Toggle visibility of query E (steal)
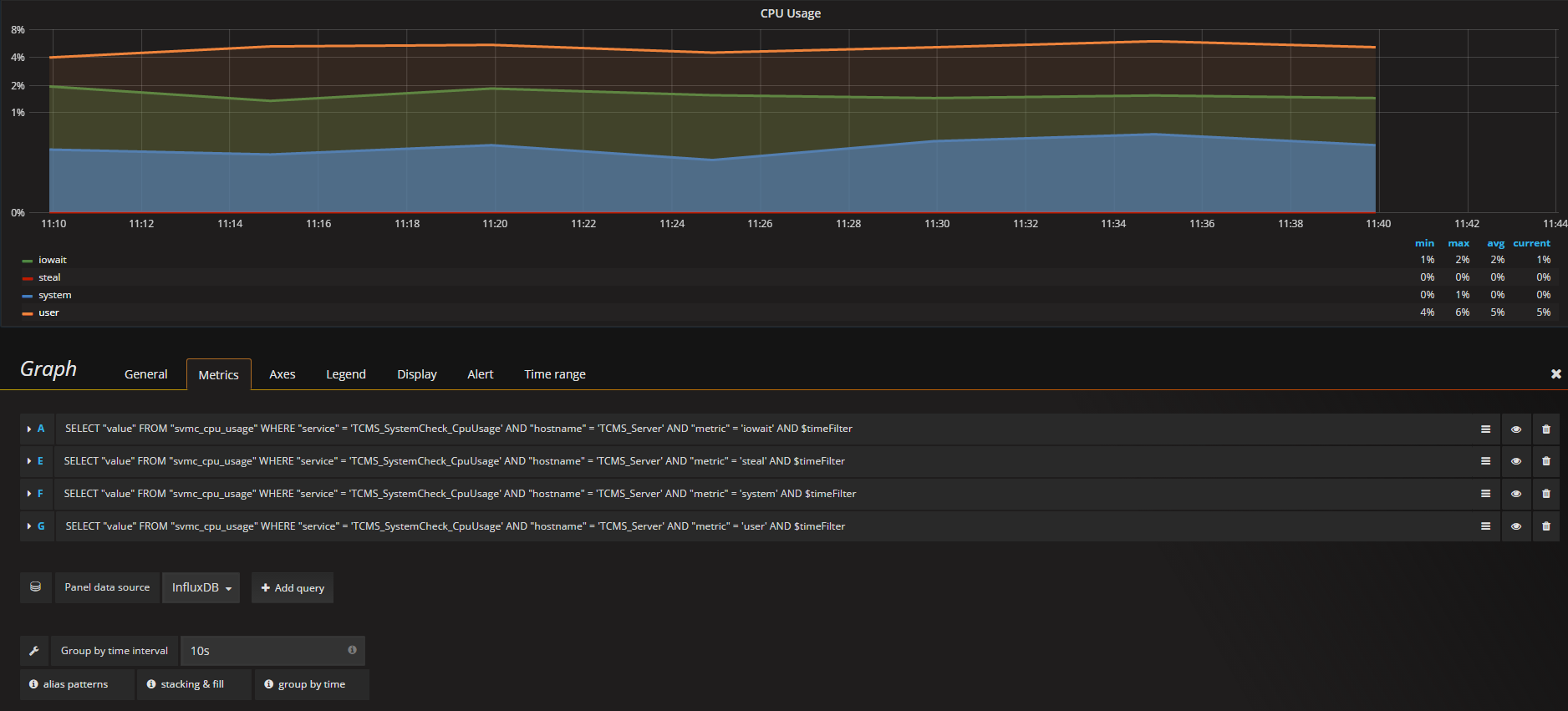 [x=1516, y=461]
